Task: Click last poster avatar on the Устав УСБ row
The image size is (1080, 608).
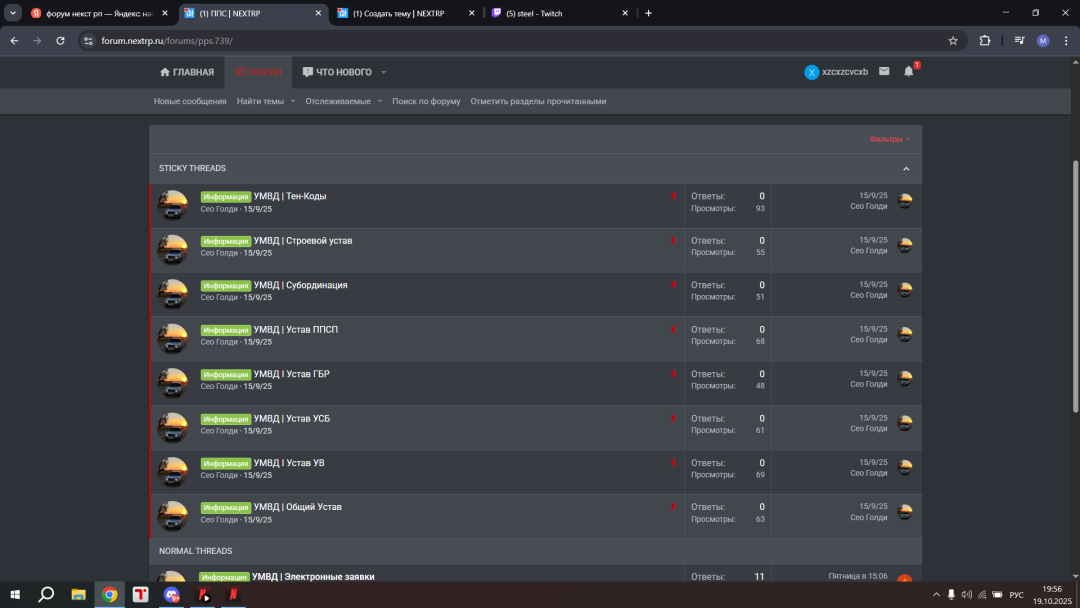Action: point(905,423)
